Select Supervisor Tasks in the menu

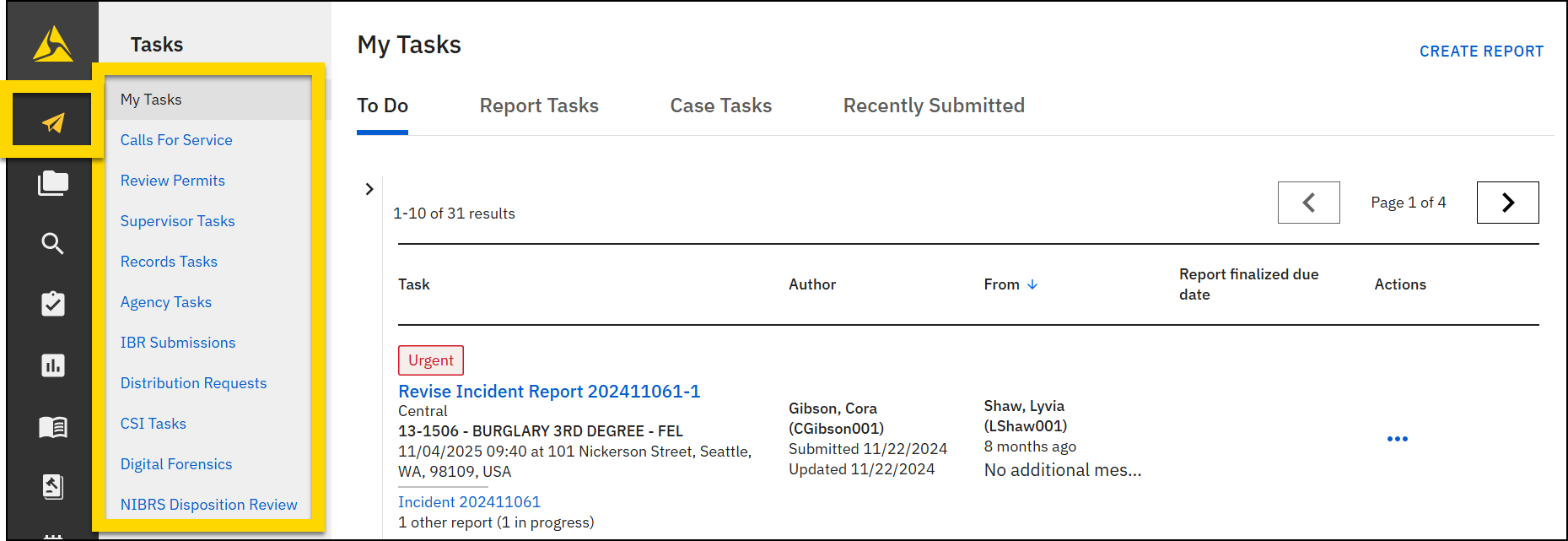pyautogui.click(x=177, y=221)
